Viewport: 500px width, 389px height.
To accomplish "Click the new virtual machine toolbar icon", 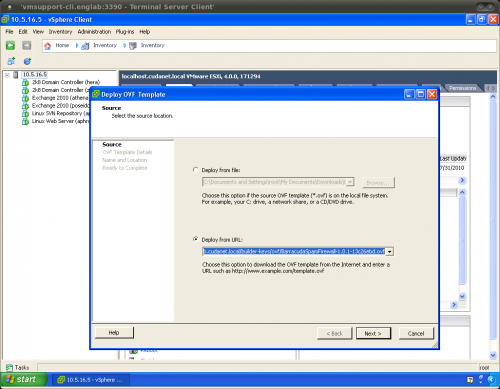I will (x=11, y=61).
